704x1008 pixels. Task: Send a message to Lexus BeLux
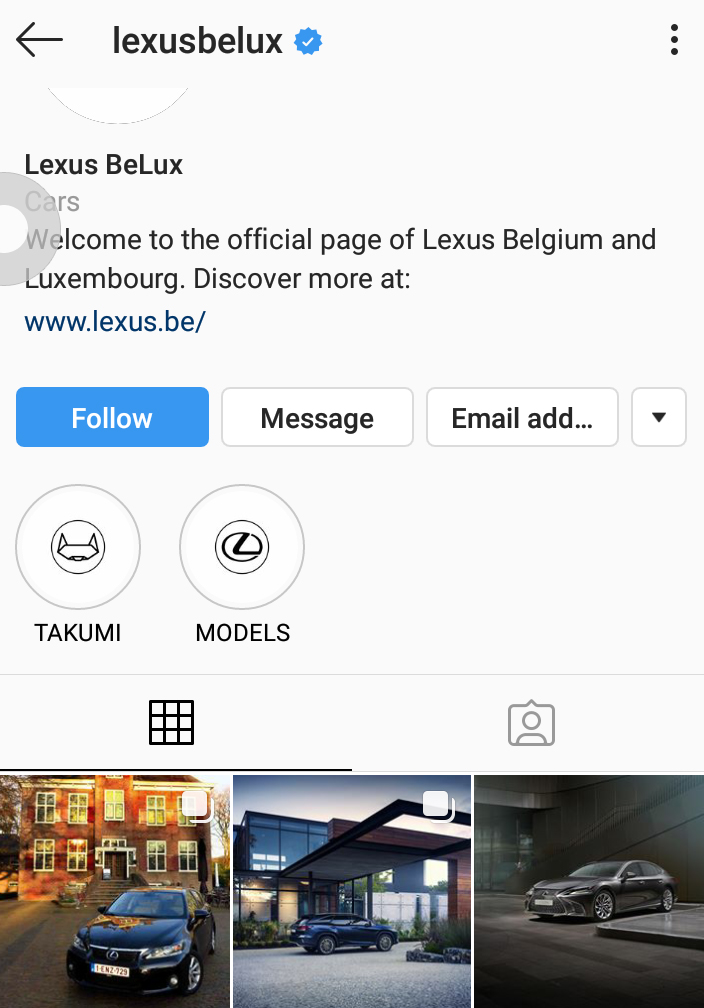tap(317, 417)
